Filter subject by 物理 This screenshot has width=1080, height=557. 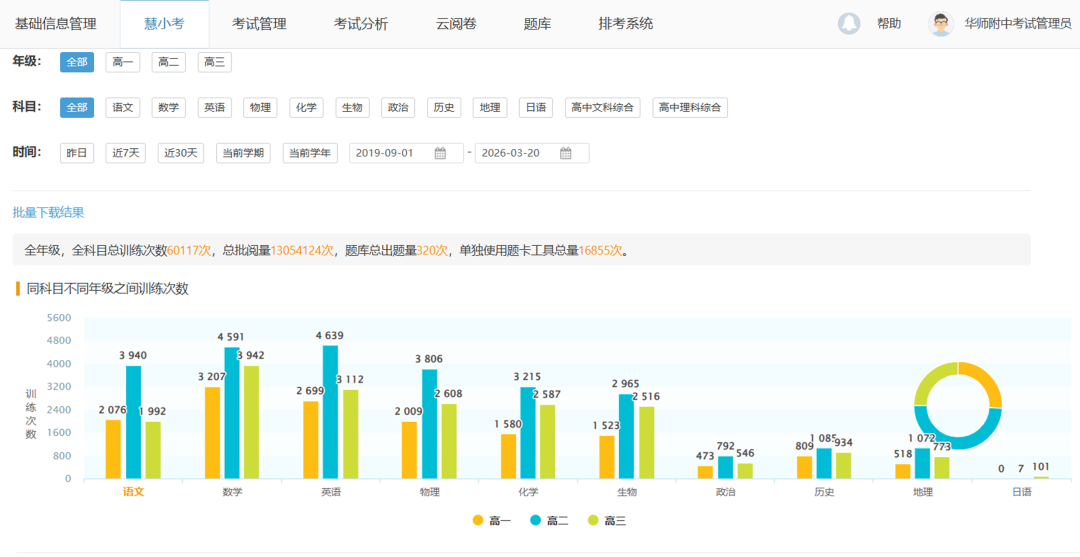tap(260, 107)
